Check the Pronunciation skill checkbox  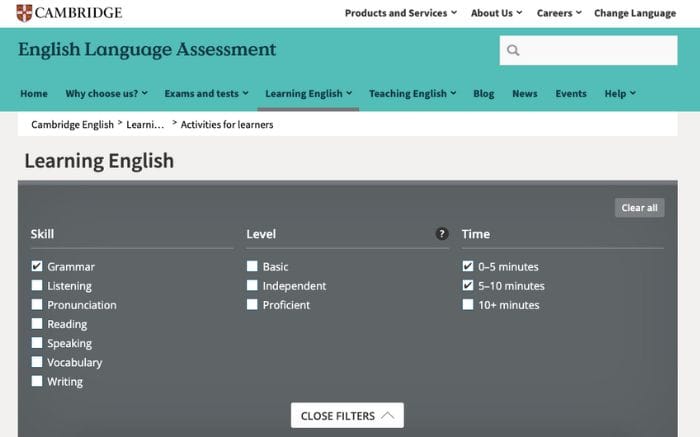(x=37, y=305)
